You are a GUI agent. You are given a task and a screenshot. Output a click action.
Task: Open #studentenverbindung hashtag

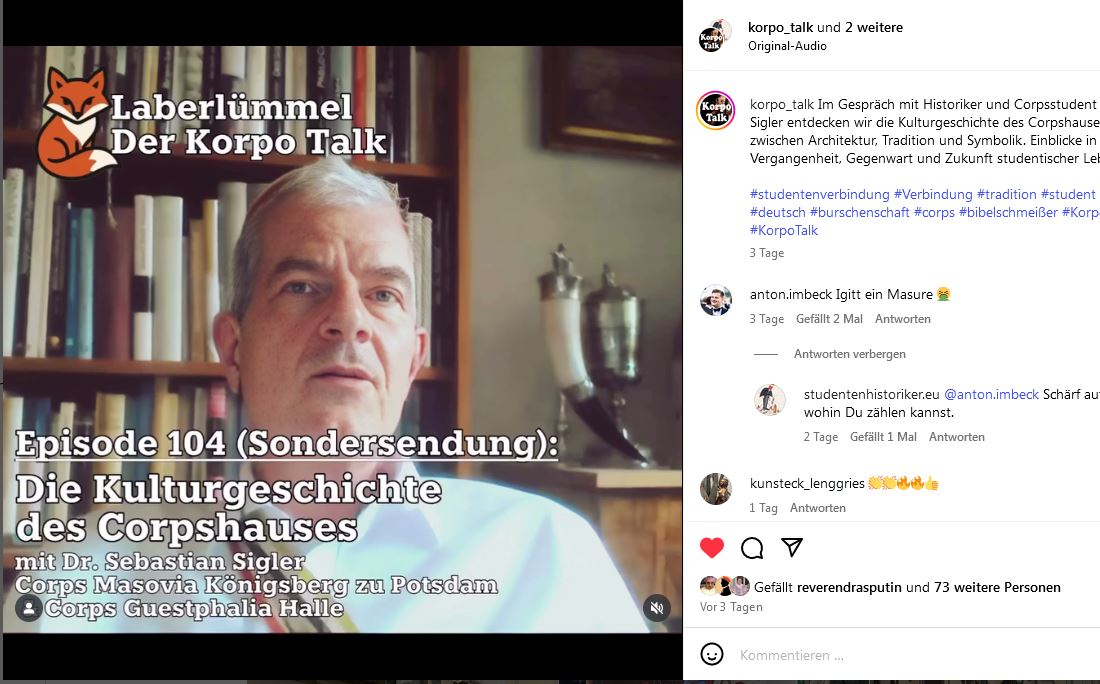point(819,194)
